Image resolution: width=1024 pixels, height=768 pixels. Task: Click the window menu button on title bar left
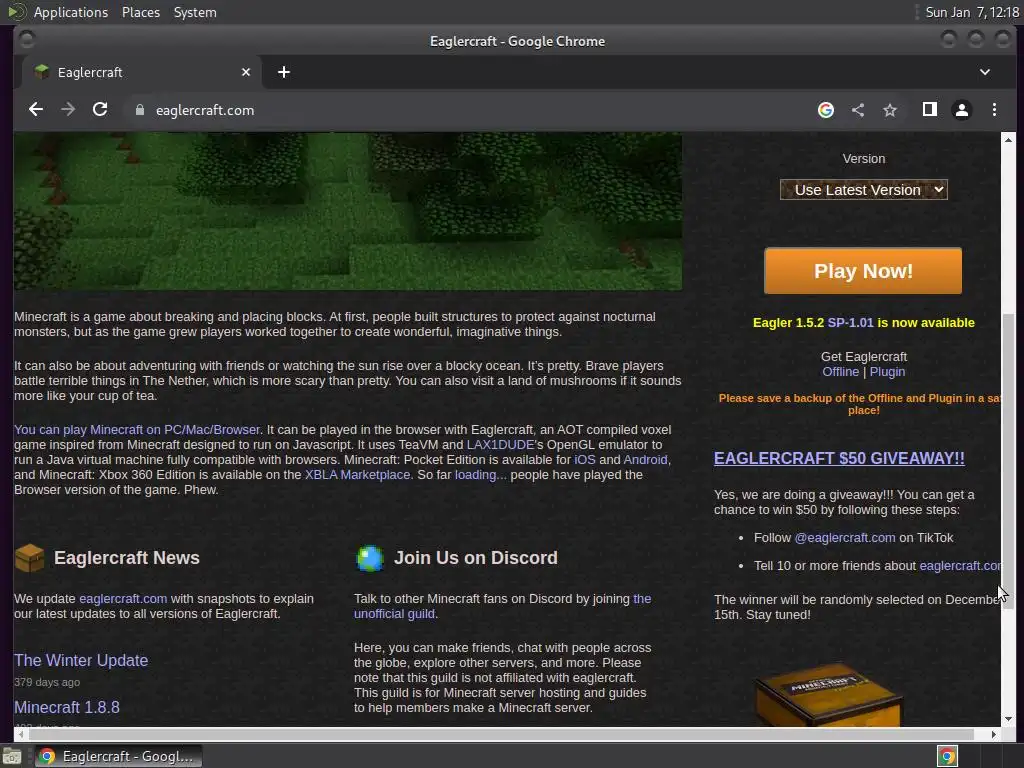26,40
